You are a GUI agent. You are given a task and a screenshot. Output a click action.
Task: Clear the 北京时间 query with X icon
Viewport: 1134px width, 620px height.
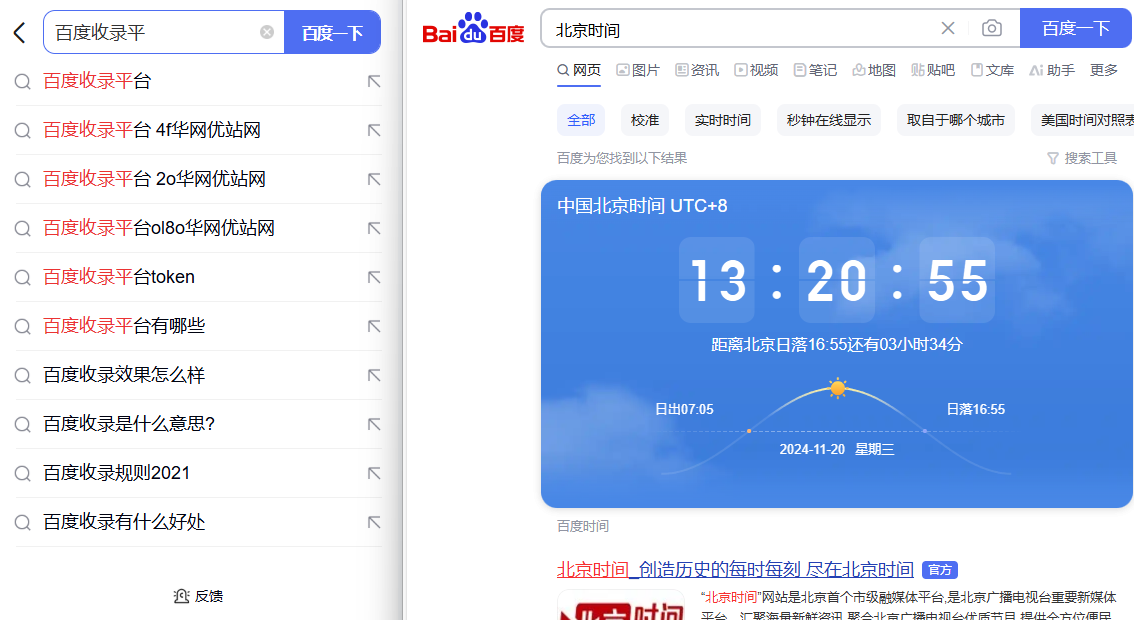947,28
